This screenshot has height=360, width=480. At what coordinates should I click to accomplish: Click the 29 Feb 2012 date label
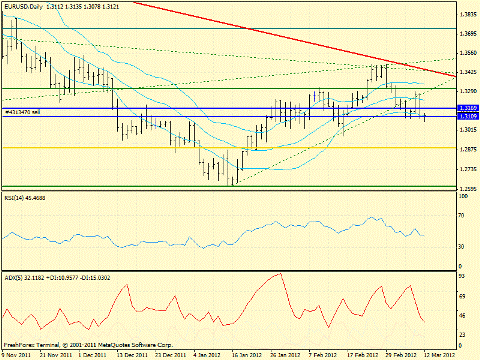[401, 355]
